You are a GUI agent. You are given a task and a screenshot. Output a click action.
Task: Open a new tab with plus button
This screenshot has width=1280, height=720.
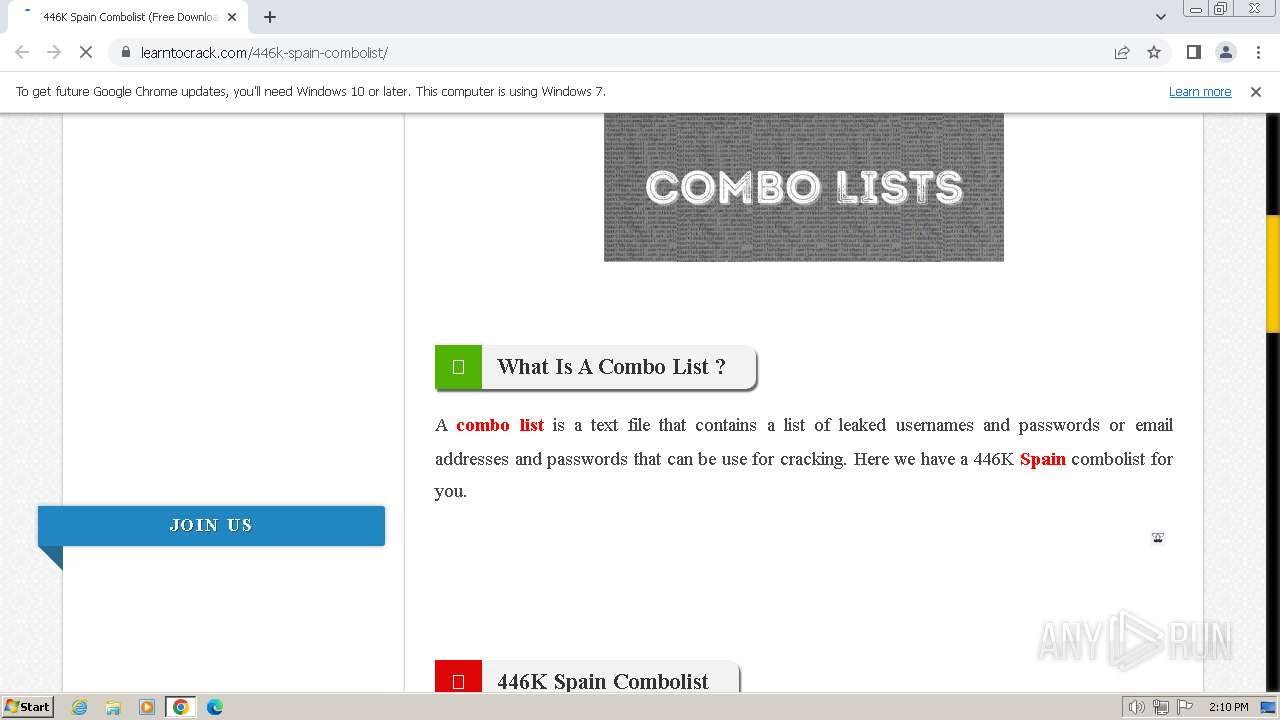(270, 17)
